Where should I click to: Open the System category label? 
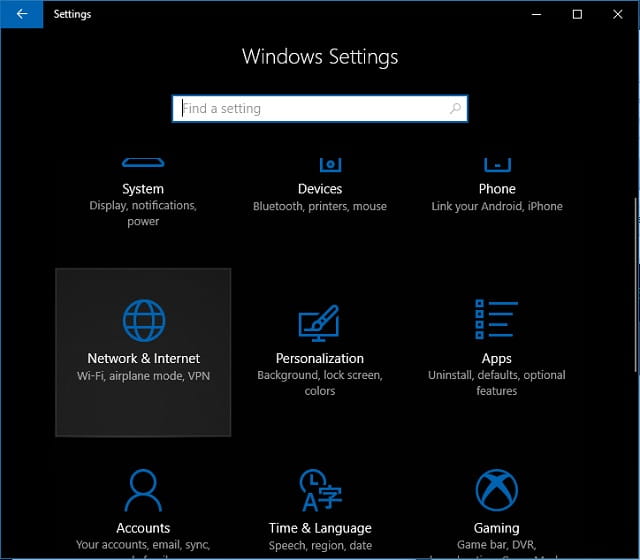[x=143, y=189]
